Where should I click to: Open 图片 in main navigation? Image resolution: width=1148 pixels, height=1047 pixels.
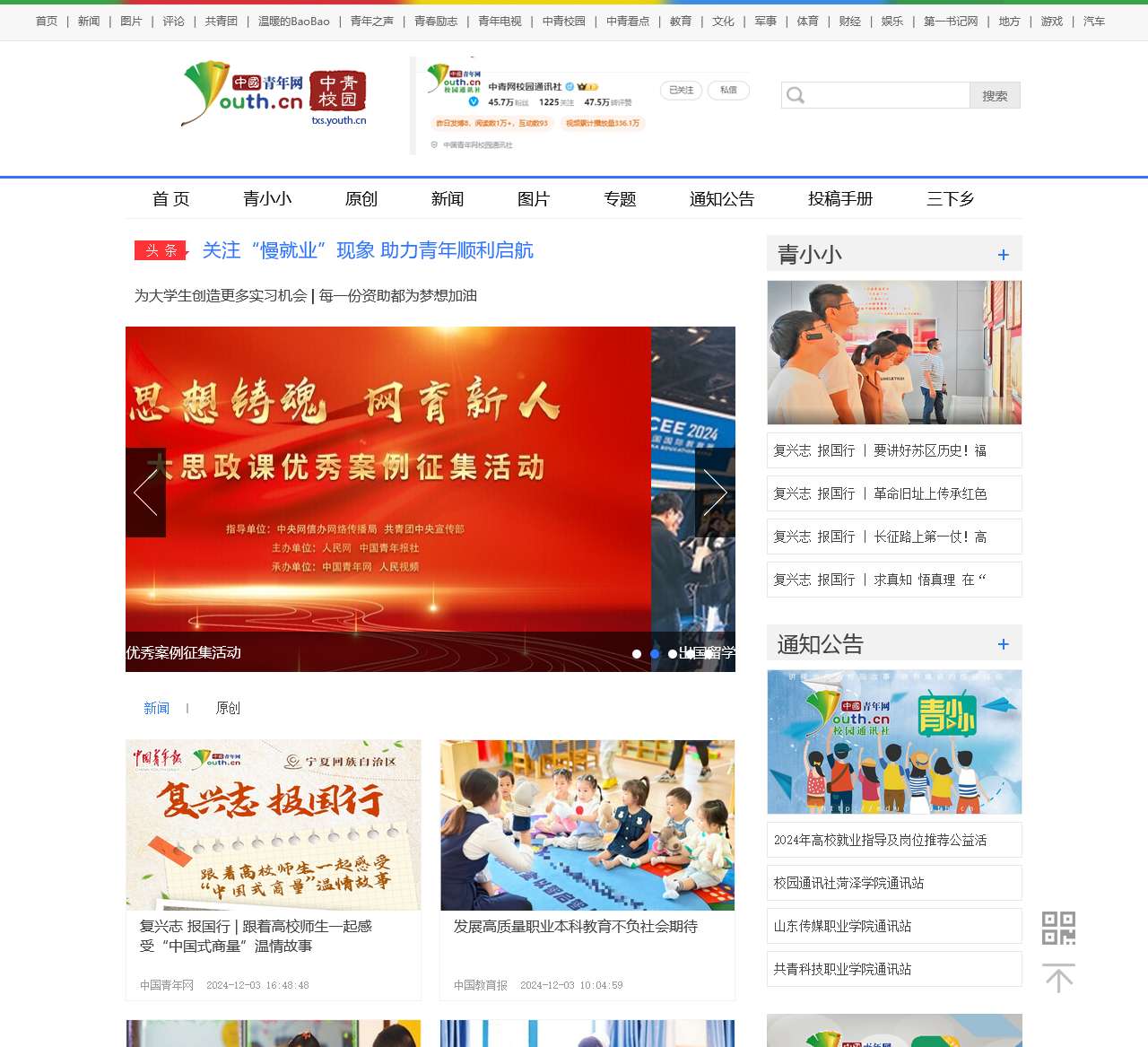[x=534, y=198]
